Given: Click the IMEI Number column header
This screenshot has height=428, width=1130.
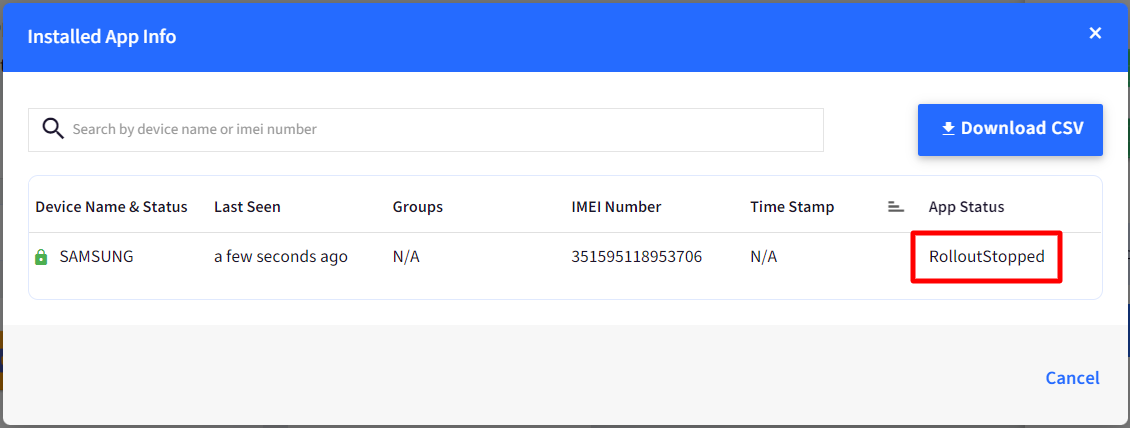Looking at the screenshot, I should pos(616,207).
